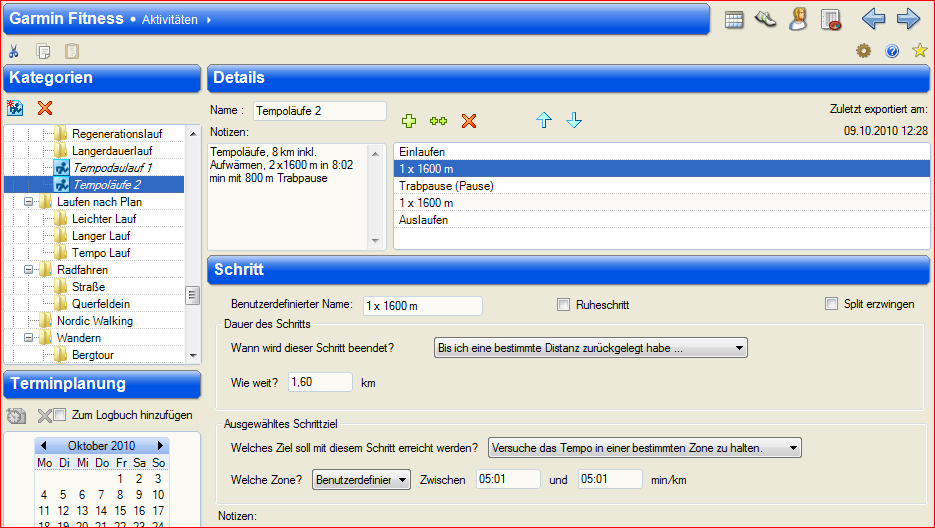
Task: Check Zum Logbuch hinzufügen option
Action: [59, 415]
